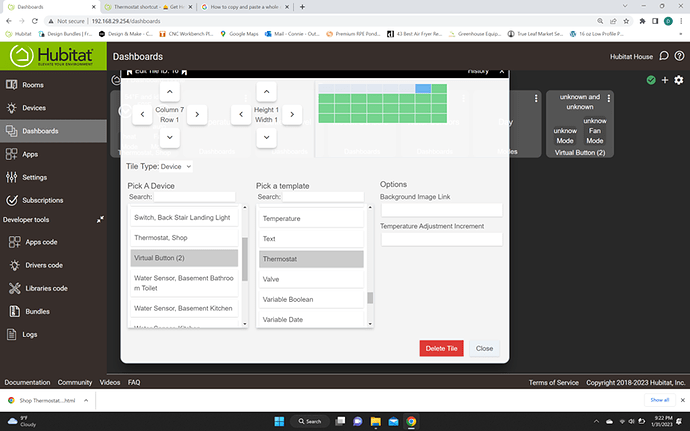Move the tile down one row
The height and width of the screenshot is (431, 690).
click(x=170, y=137)
